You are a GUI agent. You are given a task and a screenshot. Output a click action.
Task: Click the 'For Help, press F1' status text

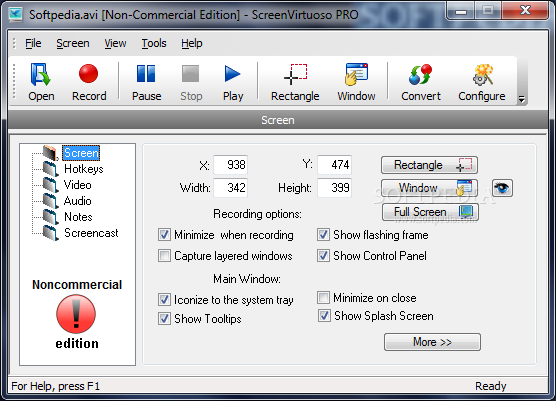(56, 386)
